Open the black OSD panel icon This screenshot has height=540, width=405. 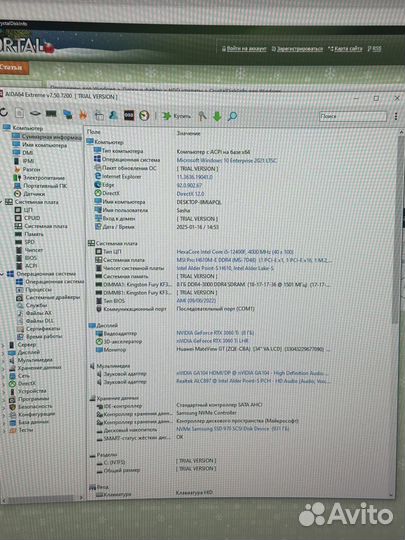click(129, 115)
